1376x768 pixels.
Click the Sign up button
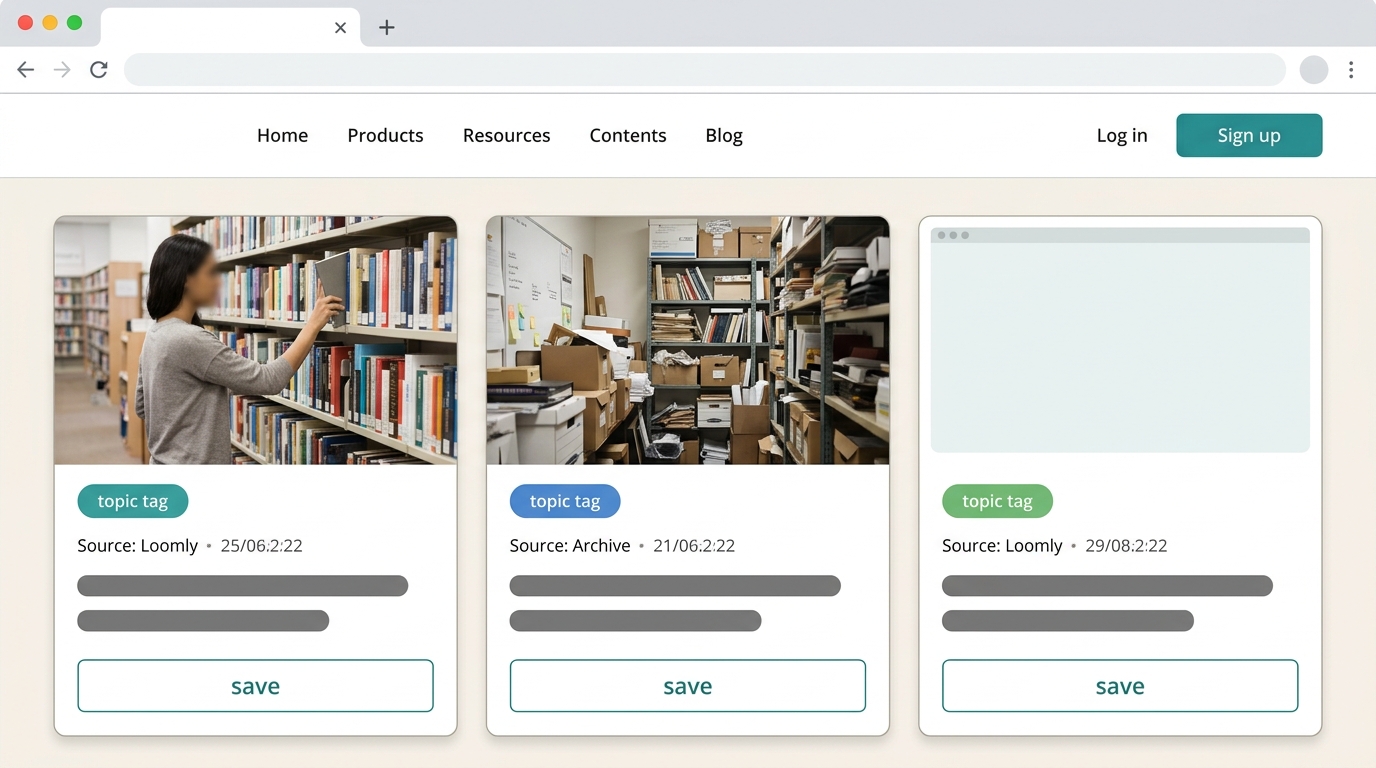[1249, 135]
